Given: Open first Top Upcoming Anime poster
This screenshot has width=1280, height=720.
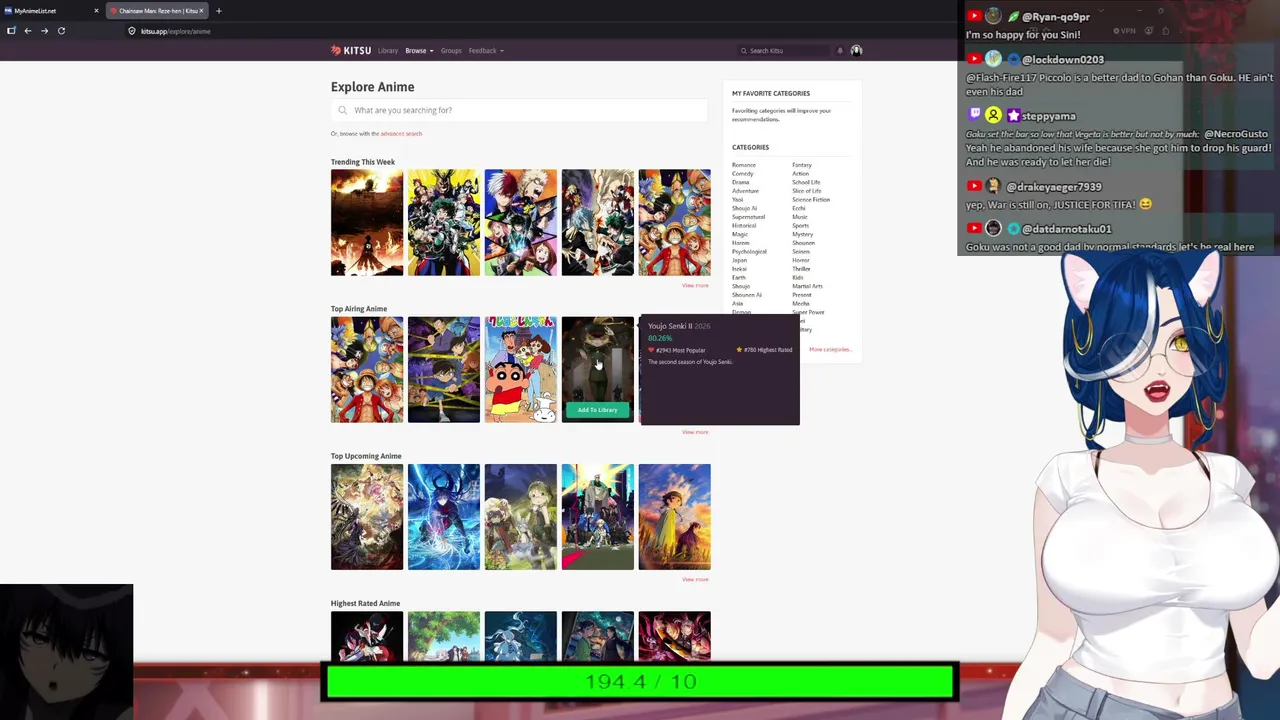Looking at the screenshot, I should pyautogui.click(x=367, y=517).
